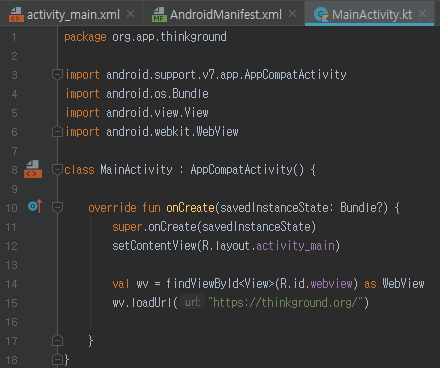Click the onCreate function name on line 10

click(x=190, y=208)
